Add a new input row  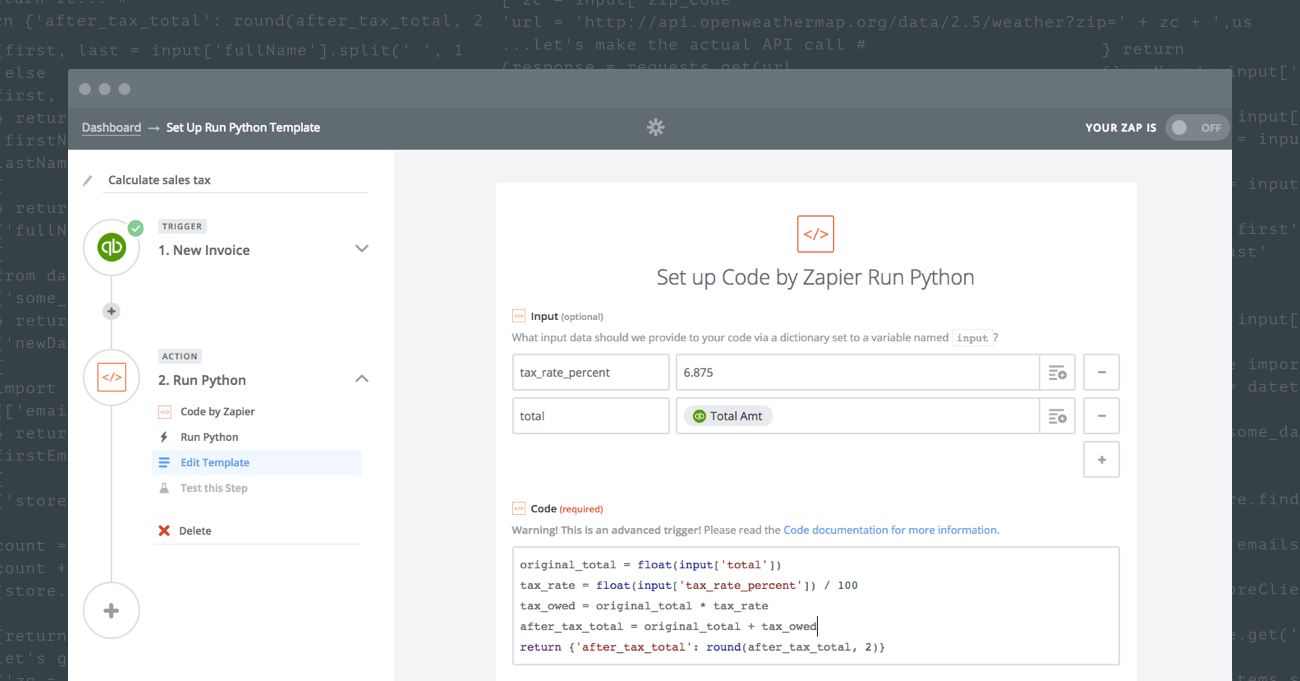pyautogui.click(x=1101, y=460)
